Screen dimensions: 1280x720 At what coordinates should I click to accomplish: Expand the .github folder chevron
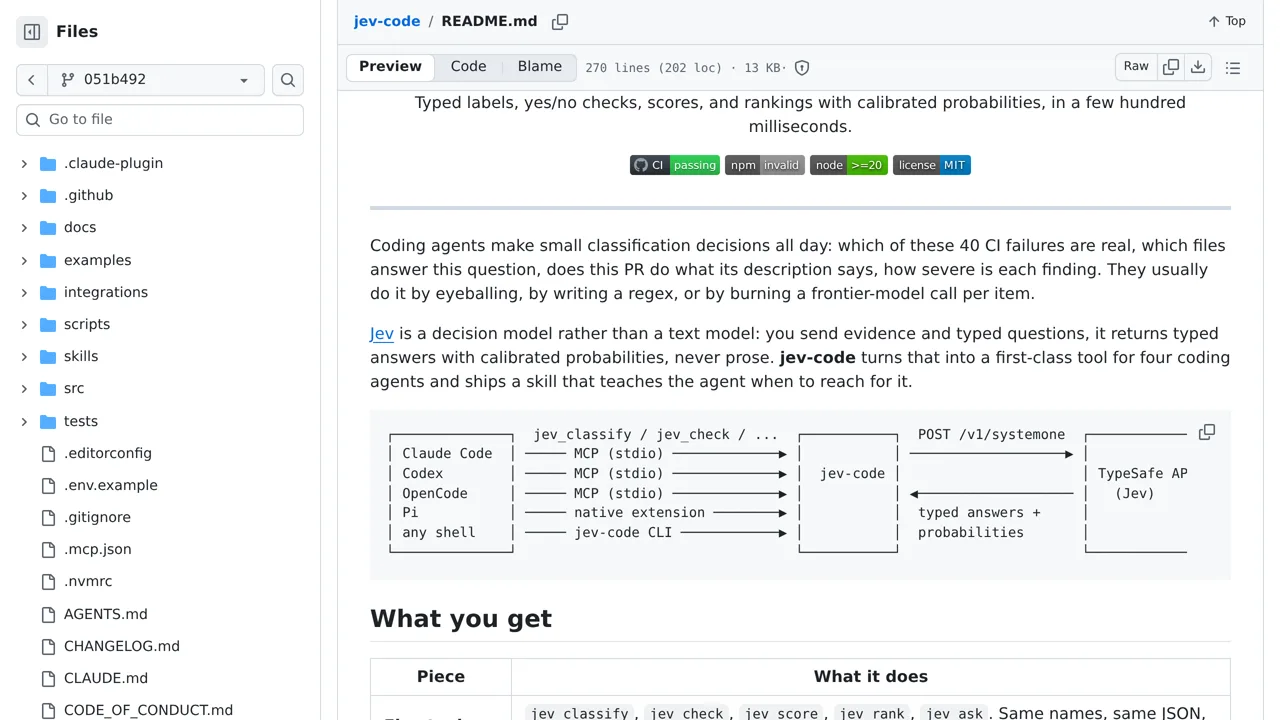pyautogui.click(x=24, y=195)
